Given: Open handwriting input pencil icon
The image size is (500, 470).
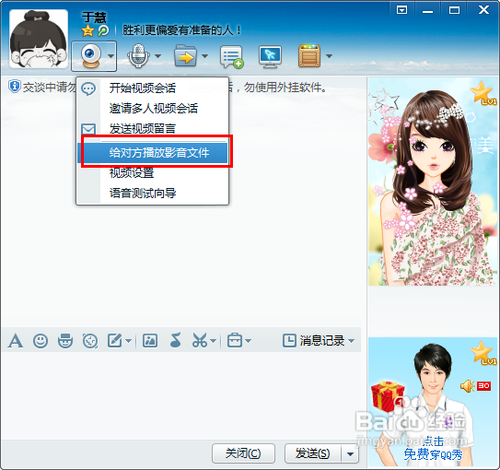Looking at the screenshot, I should 115,341.
